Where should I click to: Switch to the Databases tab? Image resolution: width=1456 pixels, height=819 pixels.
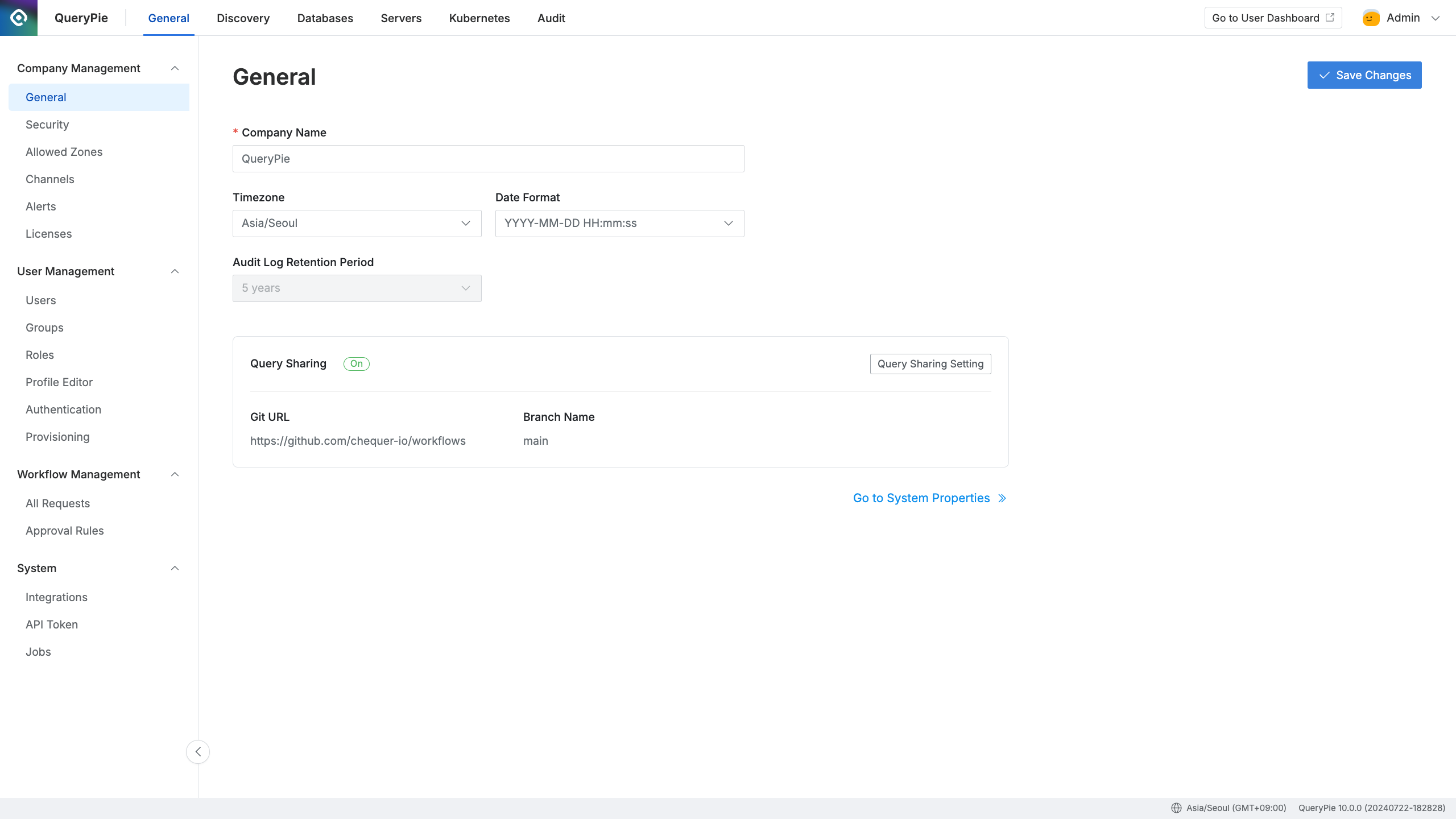325,18
